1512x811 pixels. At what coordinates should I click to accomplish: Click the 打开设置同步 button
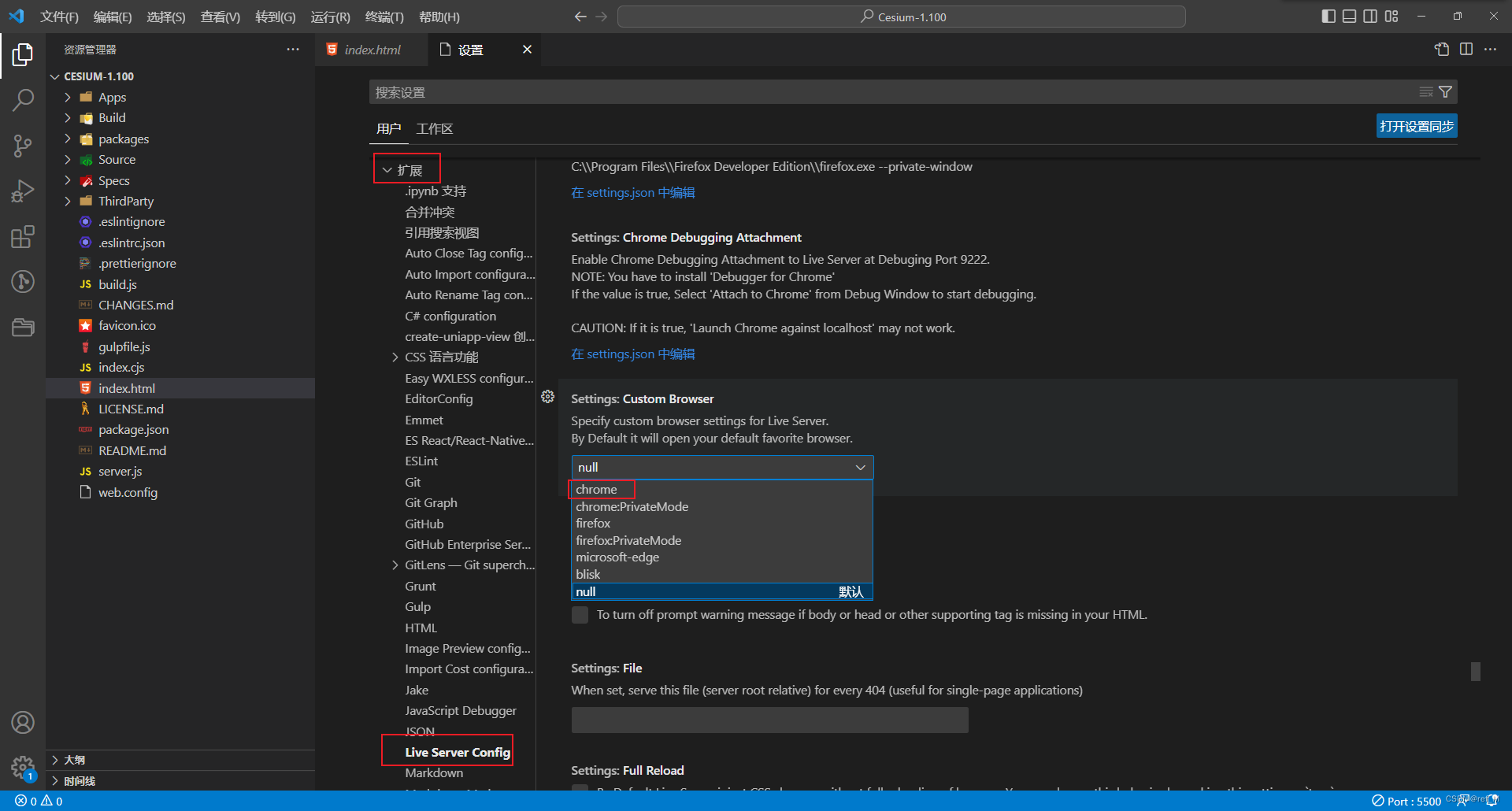(x=1416, y=125)
